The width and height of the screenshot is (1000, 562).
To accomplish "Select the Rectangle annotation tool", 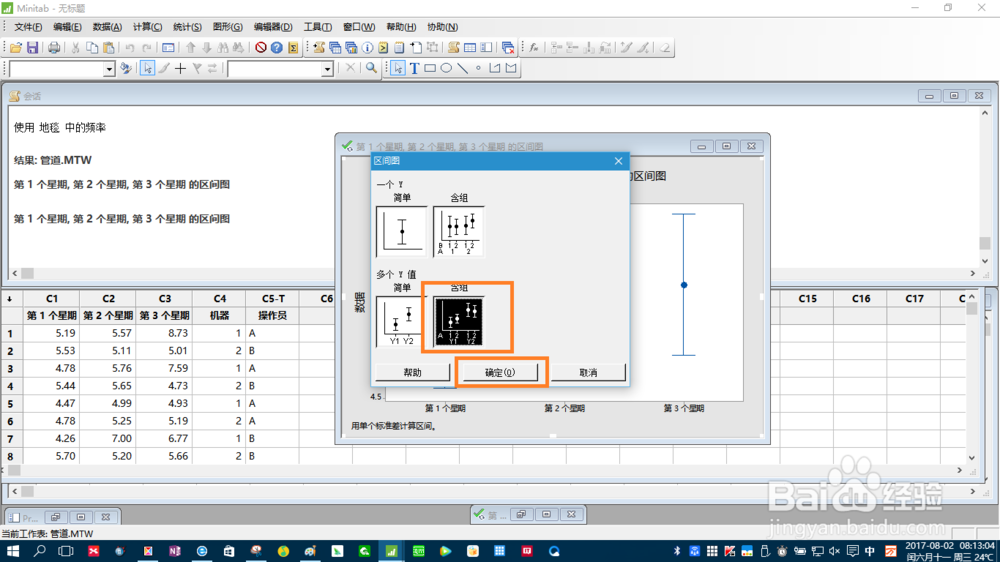I will tap(430, 68).
